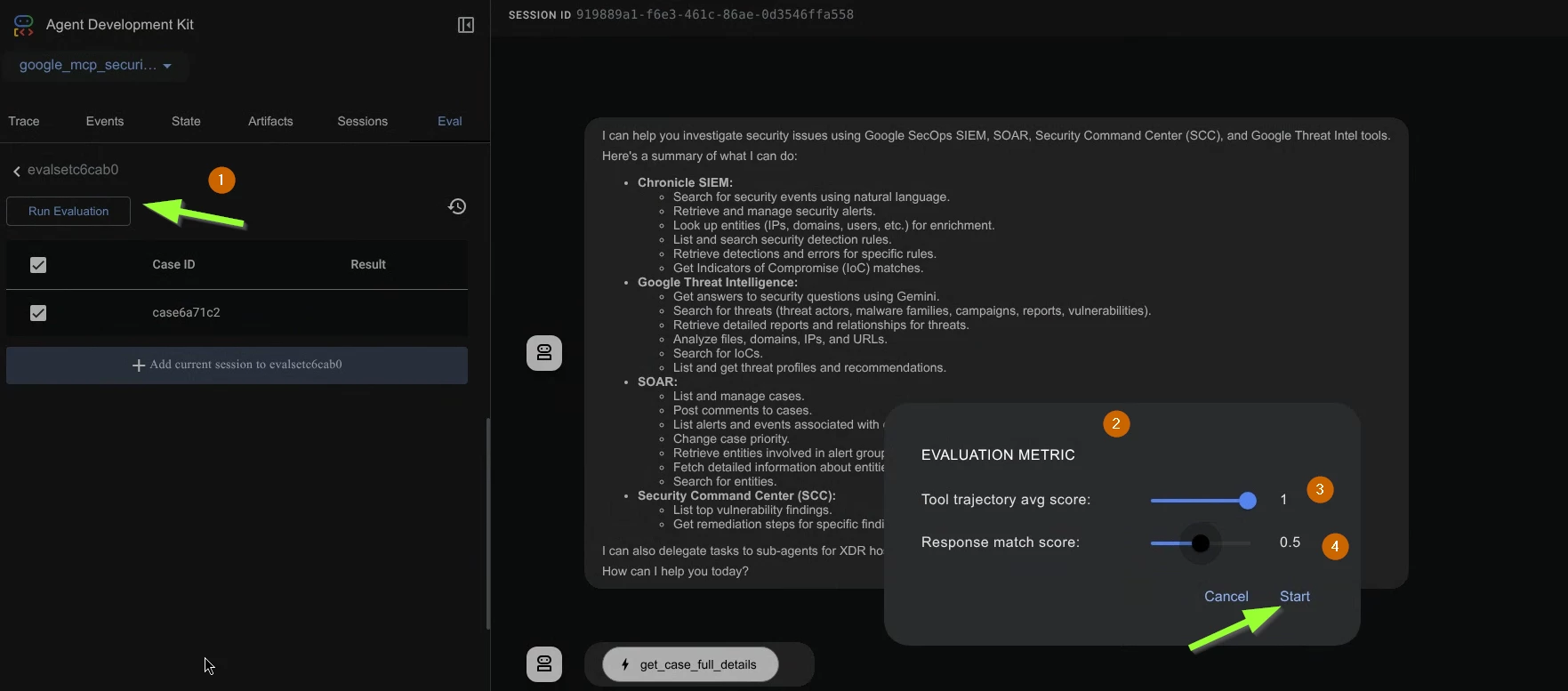Click the left panel vertical scrollbar

tap(487, 524)
